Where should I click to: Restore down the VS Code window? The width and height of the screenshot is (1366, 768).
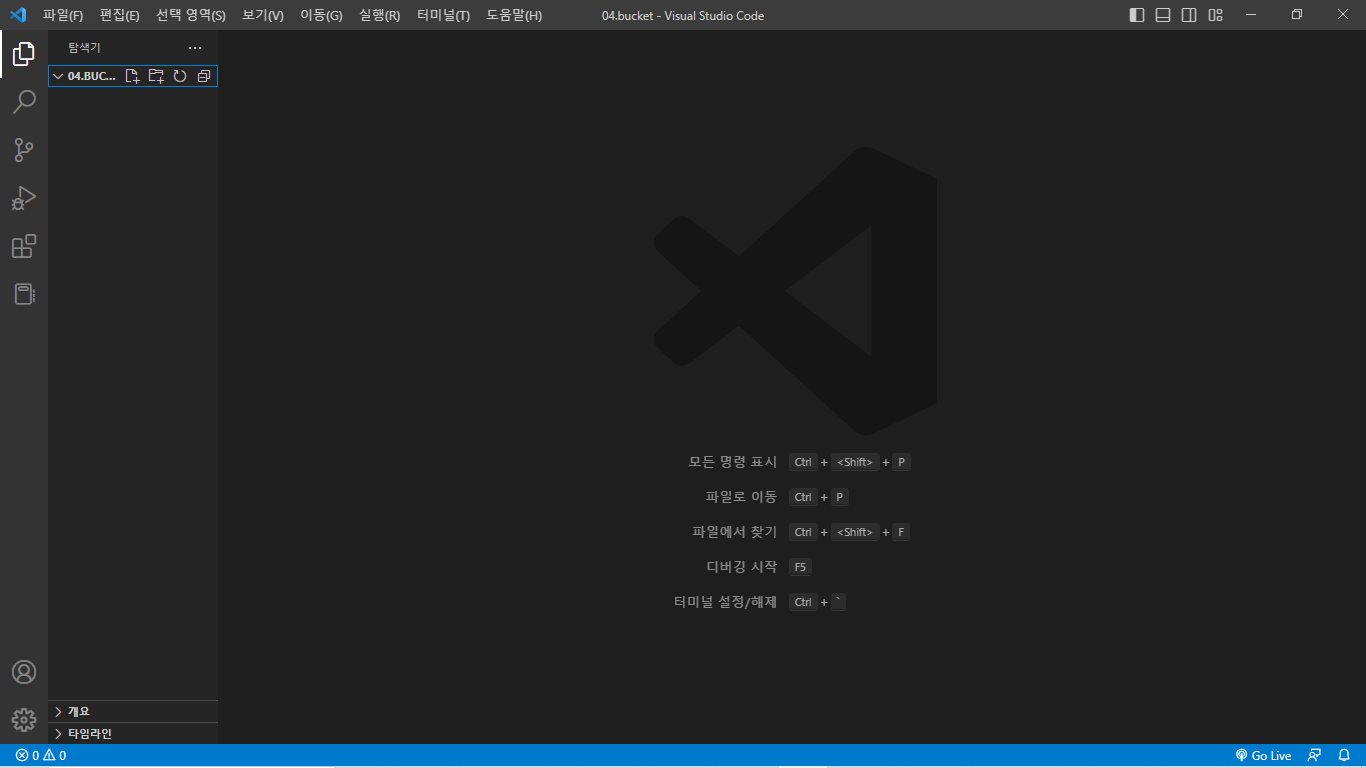(1297, 15)
